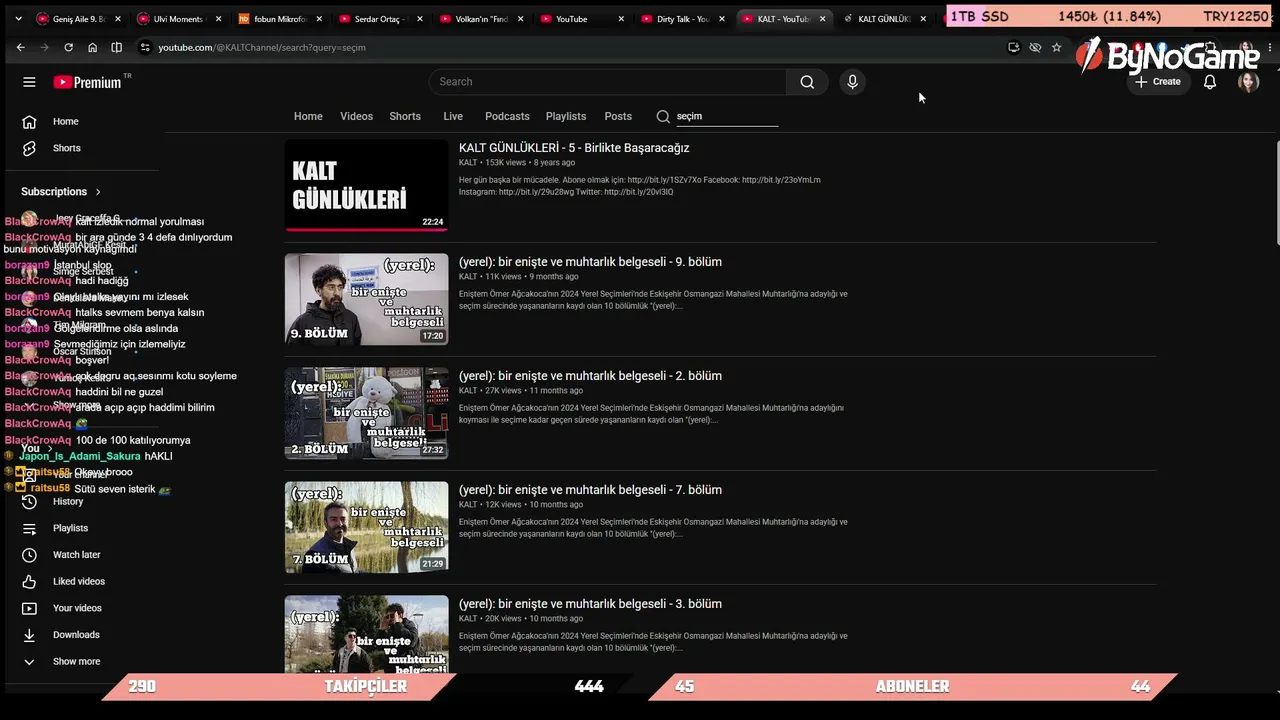Click the magnifier icon in the channel tab bar

pos(663,116)
